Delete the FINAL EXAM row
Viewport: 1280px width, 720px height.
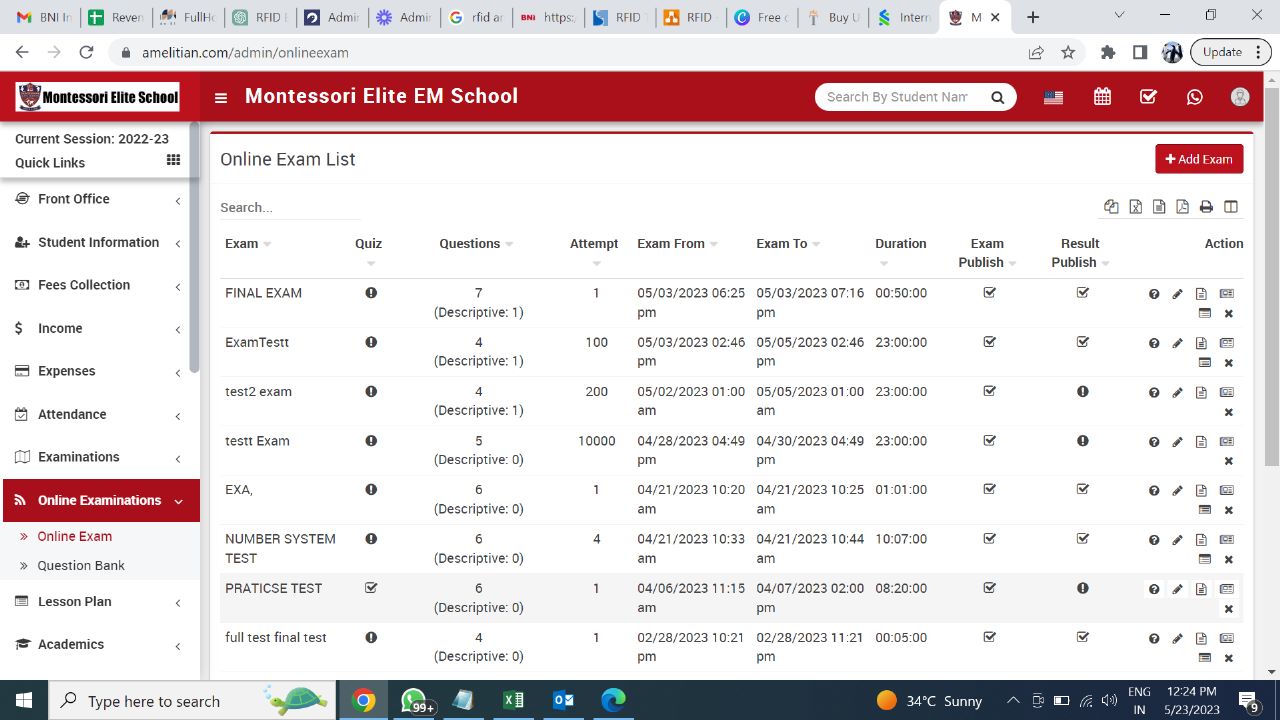1229,314
